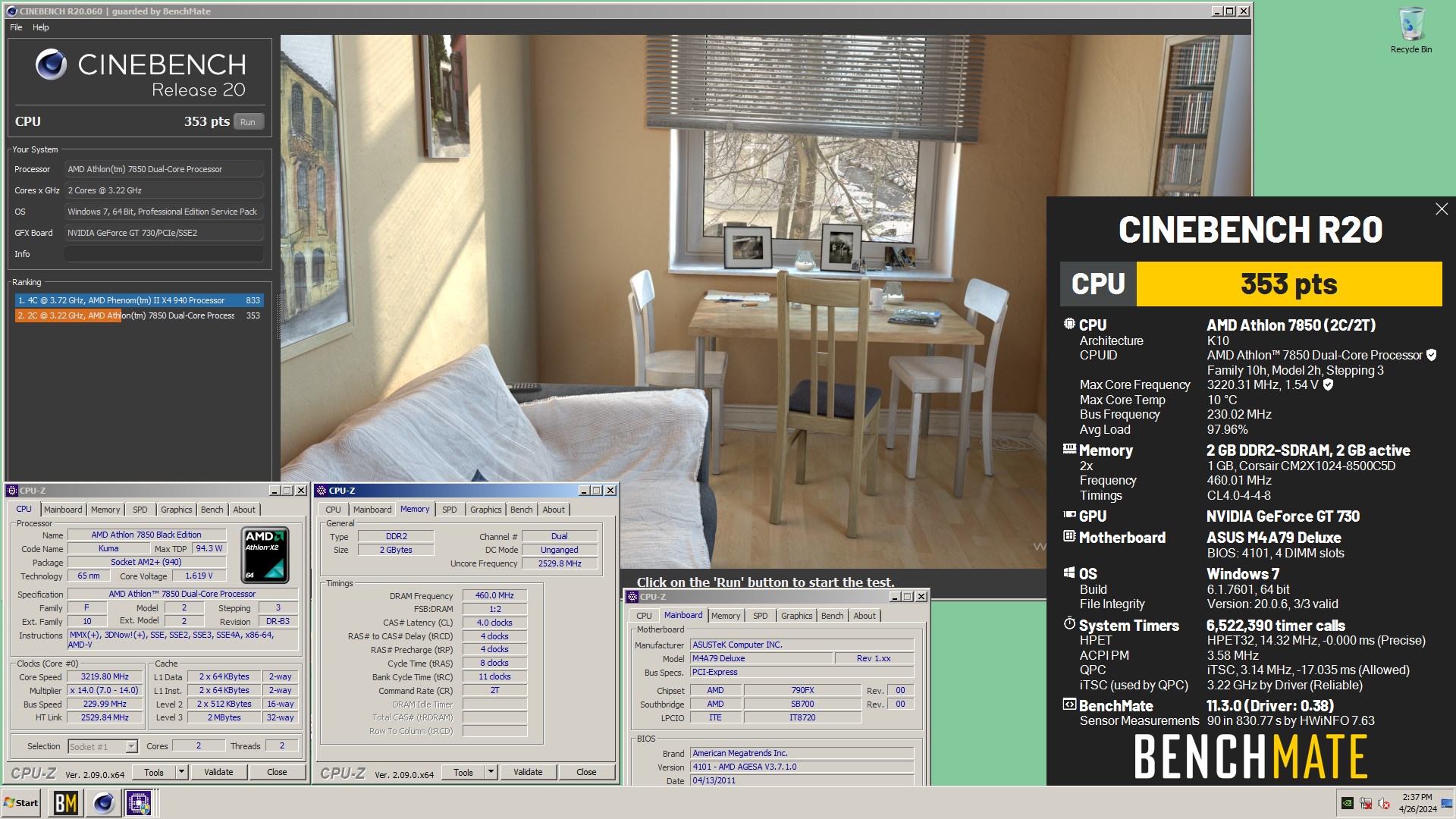Click Close in the Memory CPU-Z window
This screenshot has width=1456, height=819.
(x=586, y=772)
